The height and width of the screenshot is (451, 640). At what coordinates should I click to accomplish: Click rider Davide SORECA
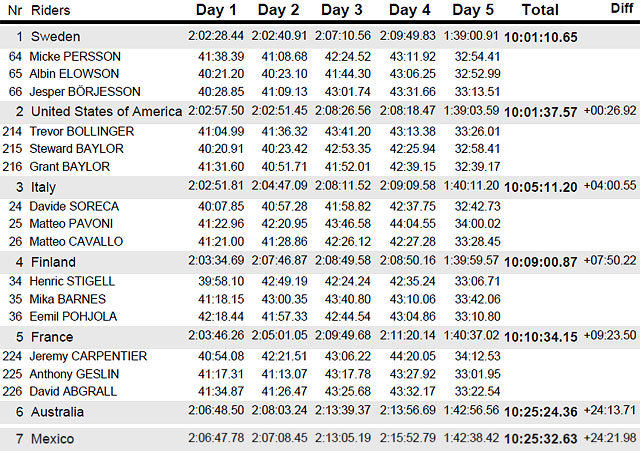pyautogui.click(x=74, y=207)
